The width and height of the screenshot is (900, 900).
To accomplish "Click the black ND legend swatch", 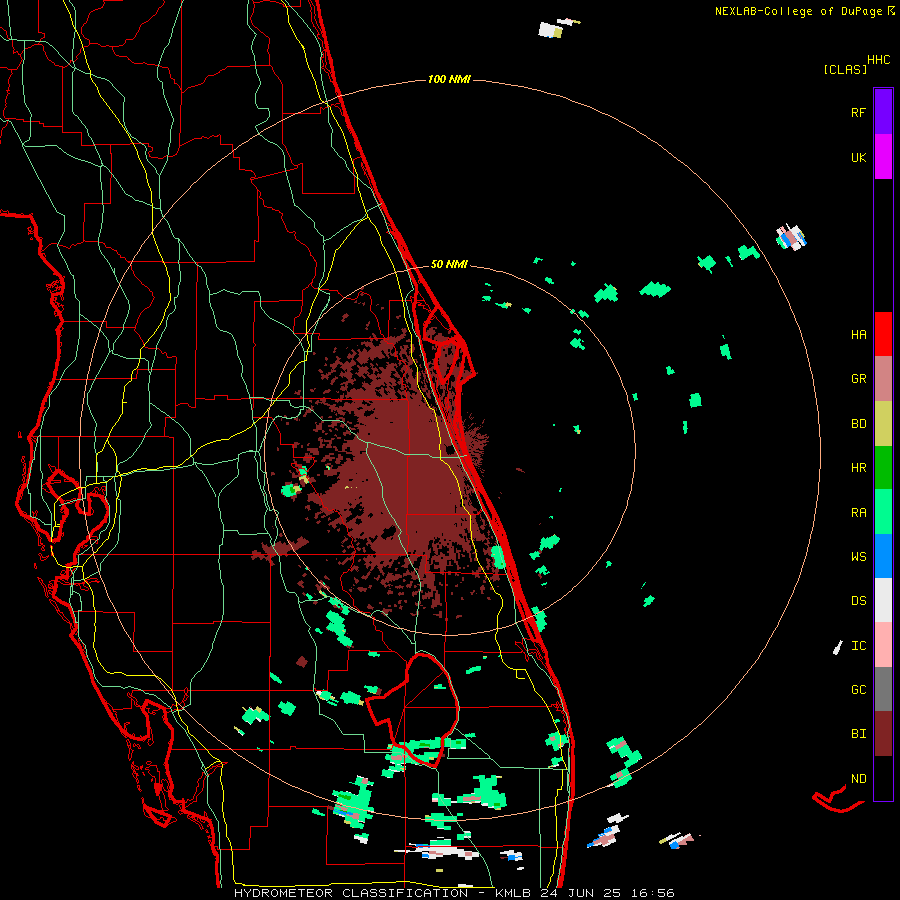I will [883, 778].
